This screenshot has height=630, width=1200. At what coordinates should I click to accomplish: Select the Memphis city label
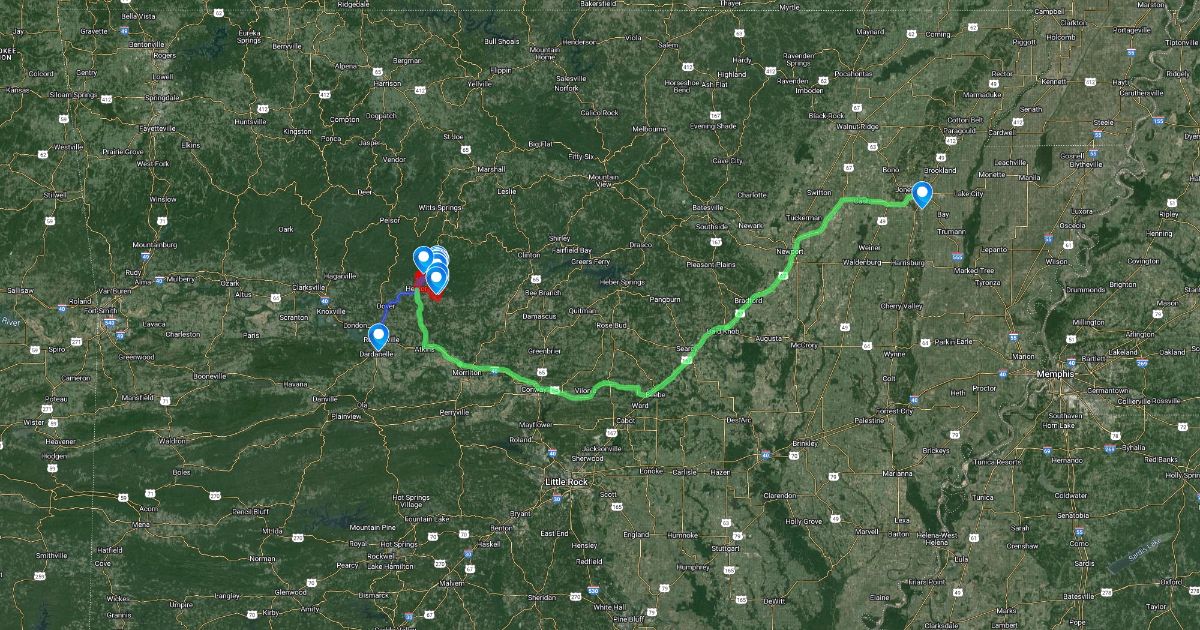tap(1053, 373)
